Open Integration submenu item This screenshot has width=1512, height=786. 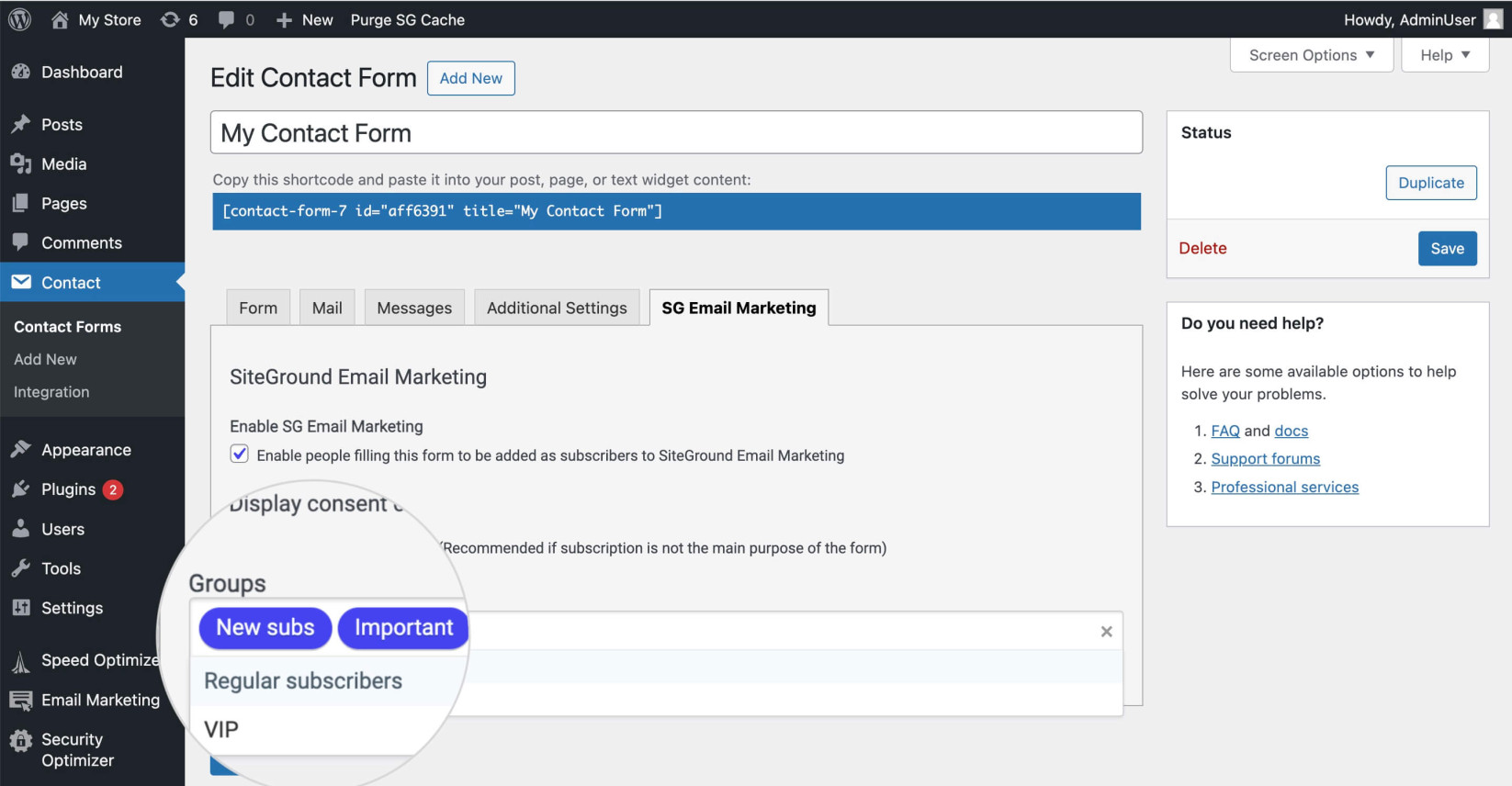point(51,392)
